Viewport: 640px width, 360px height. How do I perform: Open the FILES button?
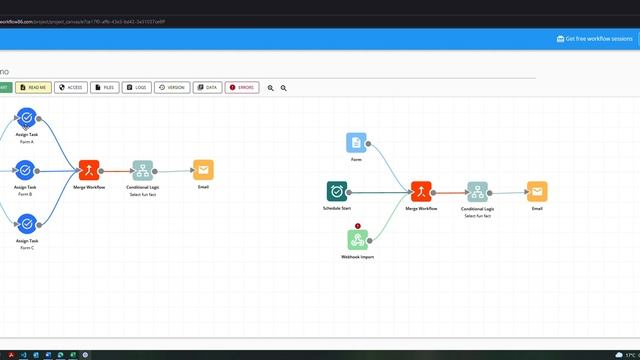click(x=104, y=87)
